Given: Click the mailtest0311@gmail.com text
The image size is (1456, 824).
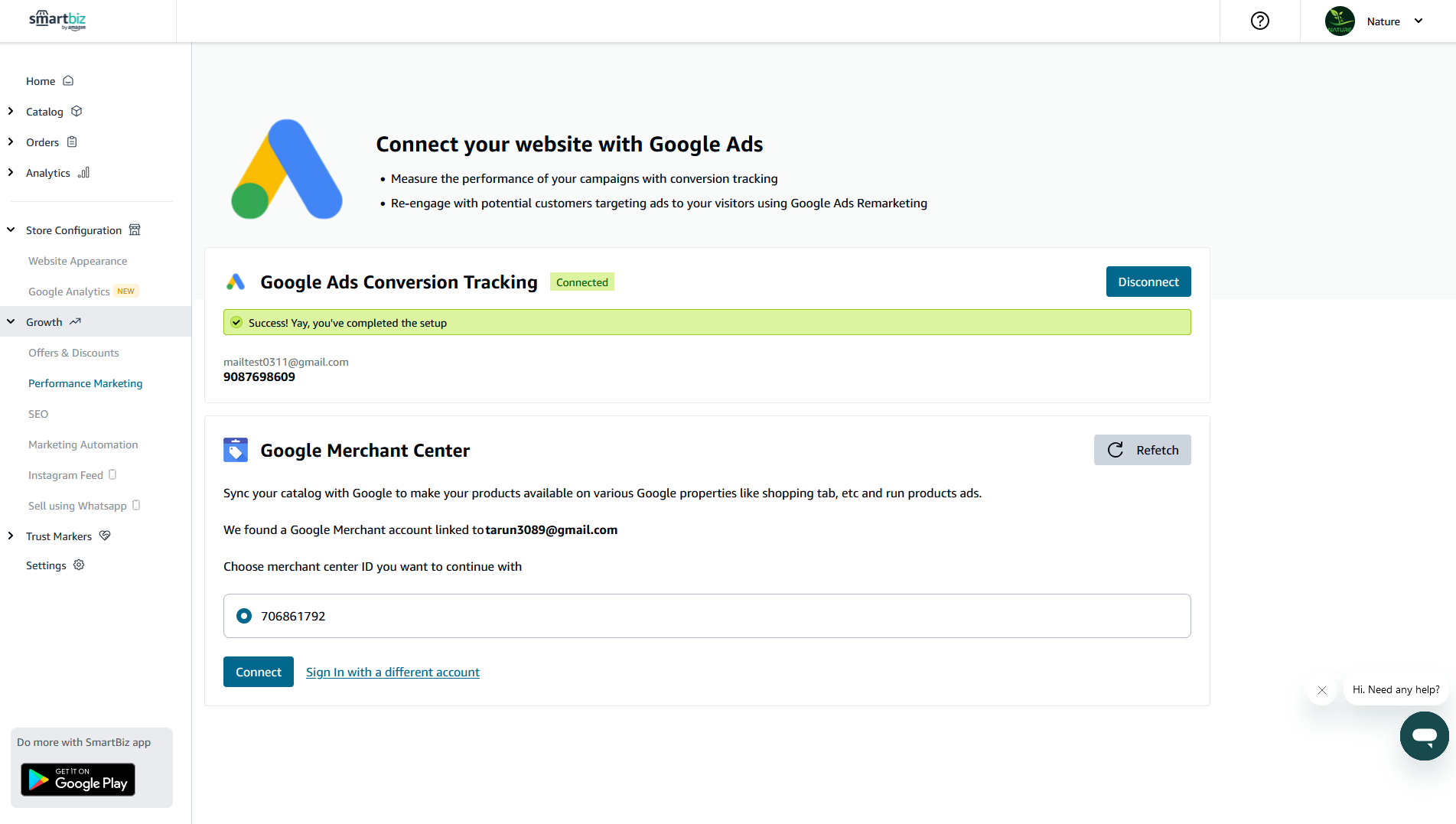Looking at the screenshot, I should pos(286,362).
